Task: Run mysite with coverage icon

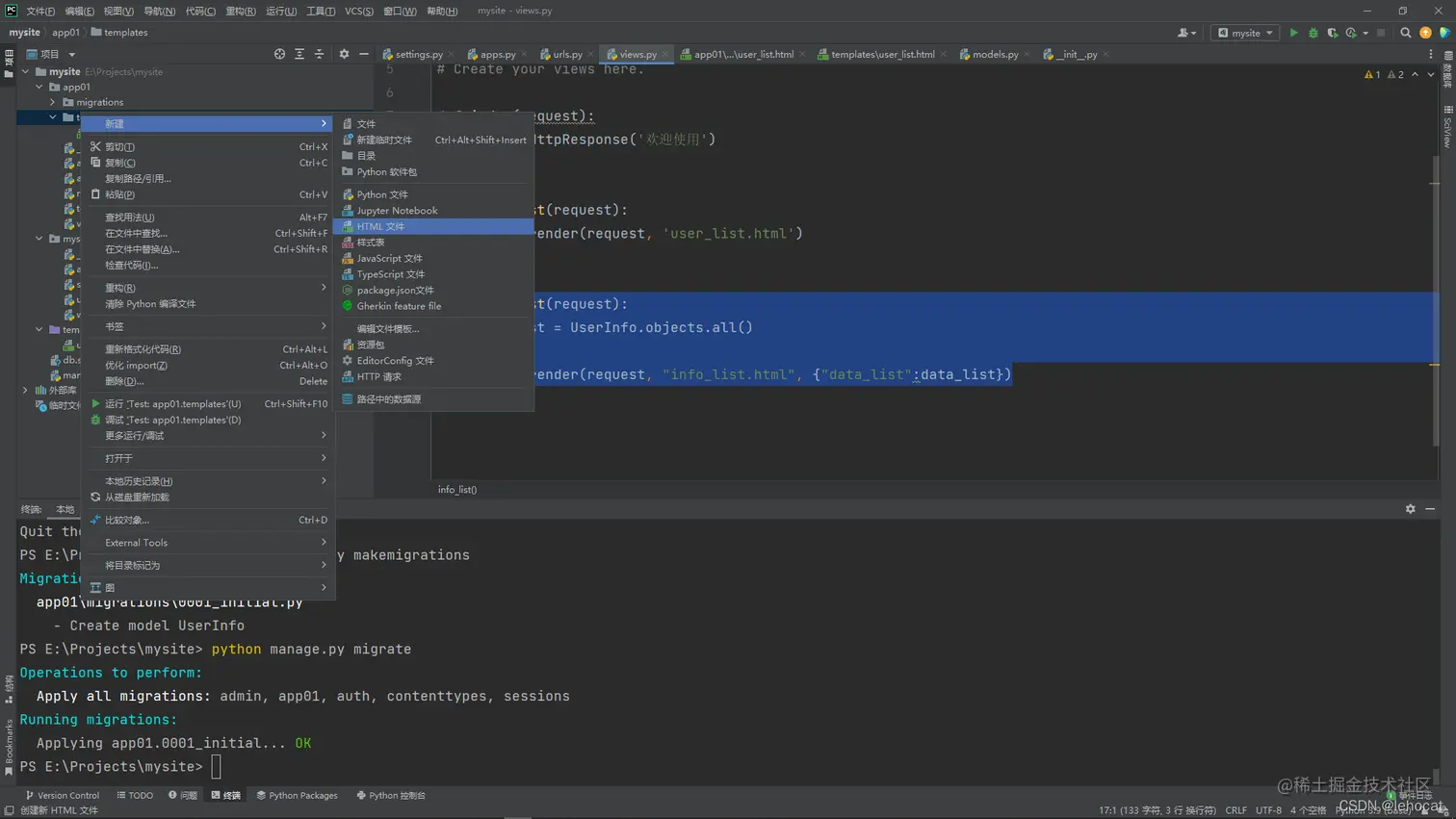Action: pos(1332,33)
